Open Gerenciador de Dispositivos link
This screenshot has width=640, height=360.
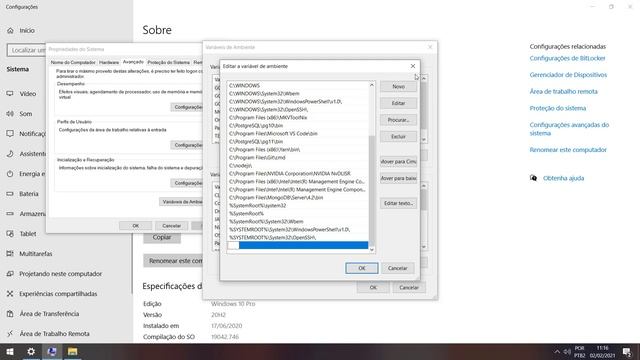click(x=568, y=75)
